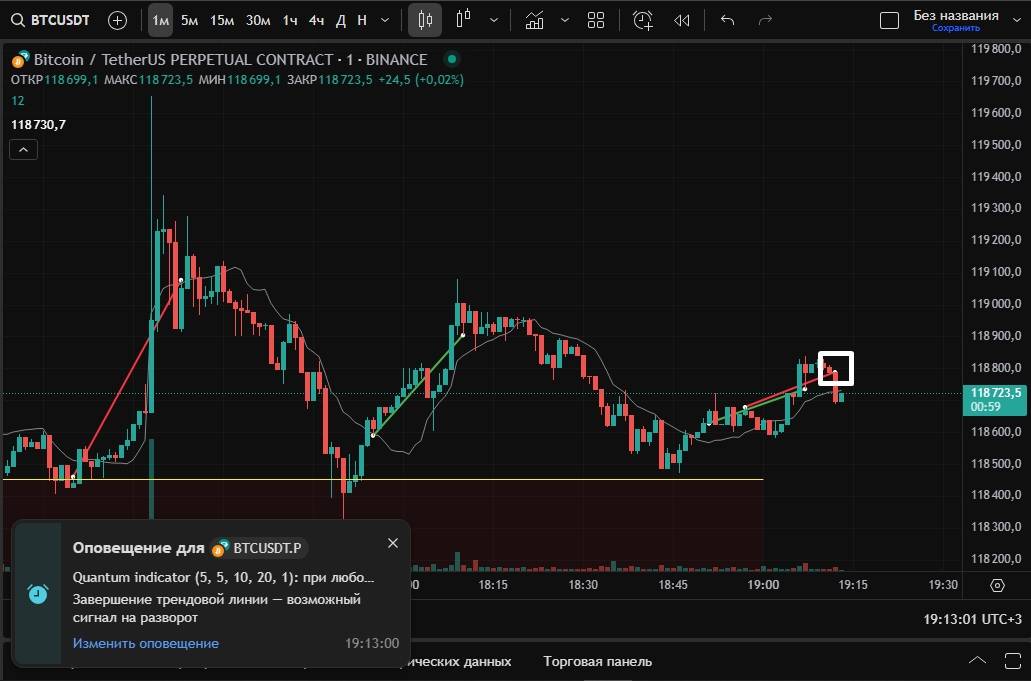Viewport: 1031px width, 681px height.
Task: Undo the last chart action
Action: 728,20
